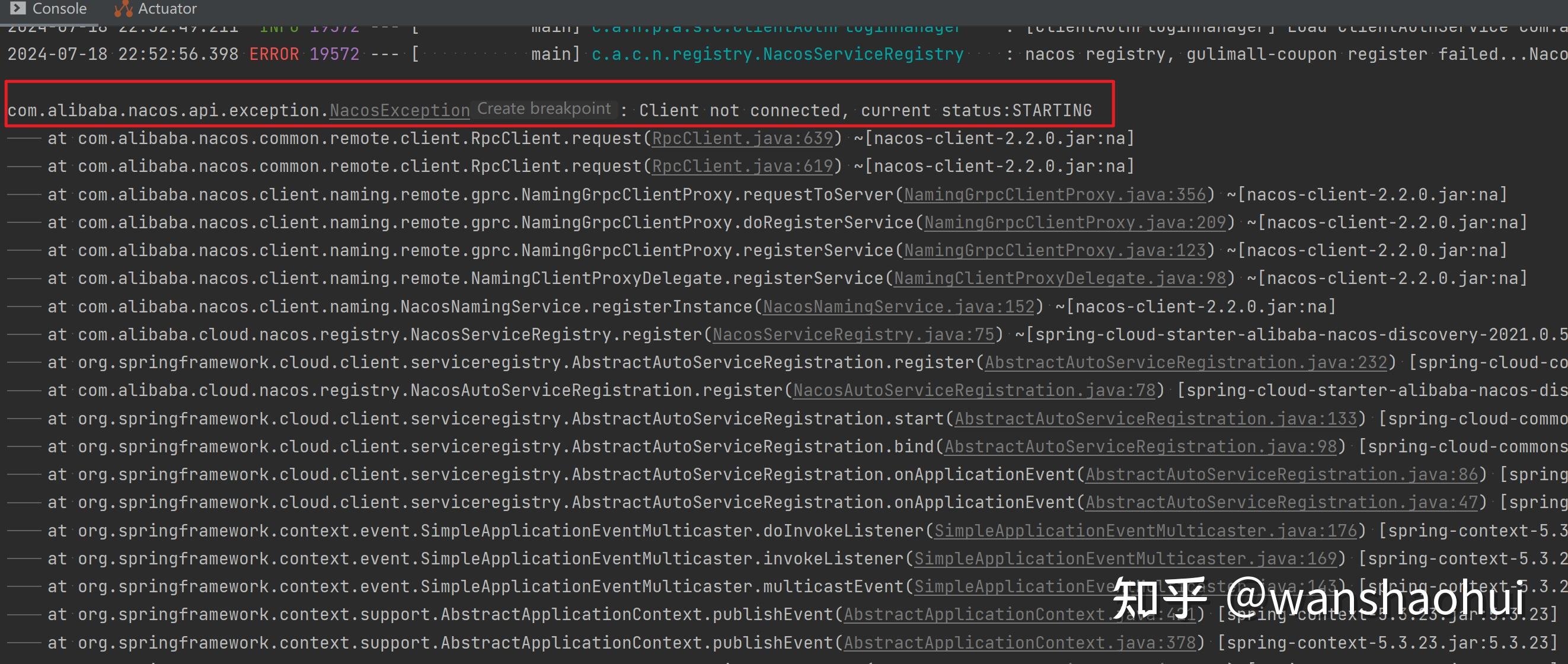Image resolution: width=1568 pixels, height=664 pixels.
Task: Click the Create breakpoint hint
Action: point(544,108)
